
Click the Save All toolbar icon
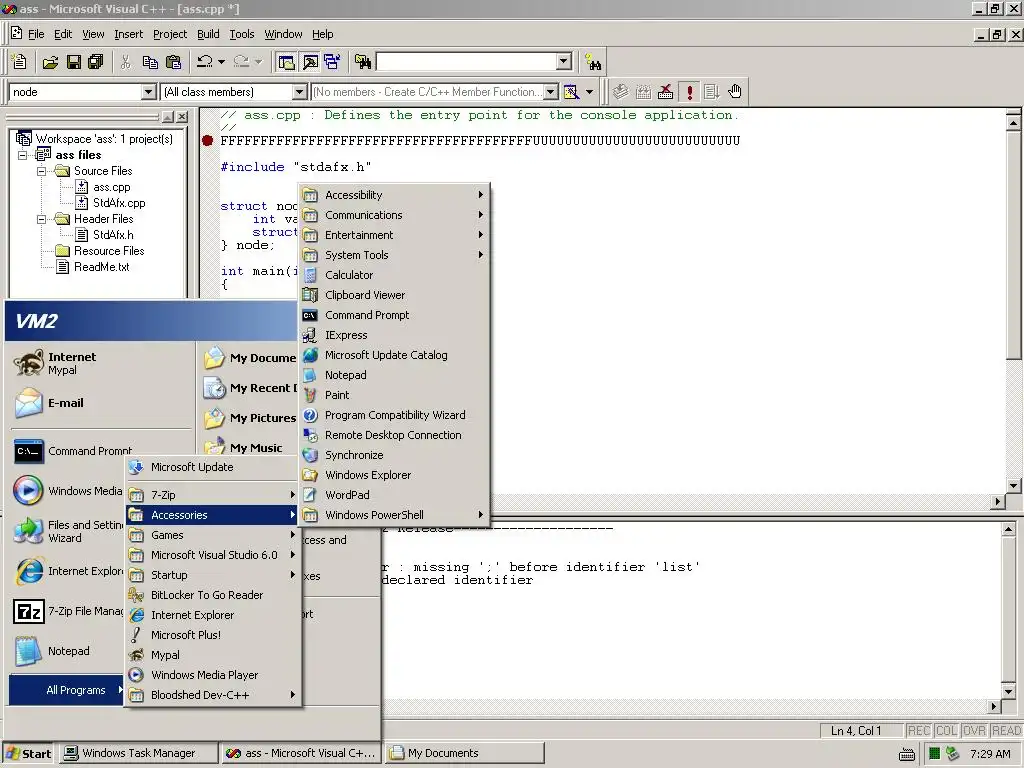tap(95, 62)
